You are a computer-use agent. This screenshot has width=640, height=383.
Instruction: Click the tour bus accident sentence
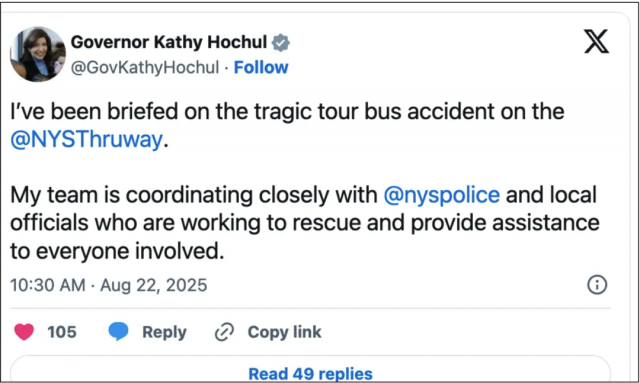287,125
